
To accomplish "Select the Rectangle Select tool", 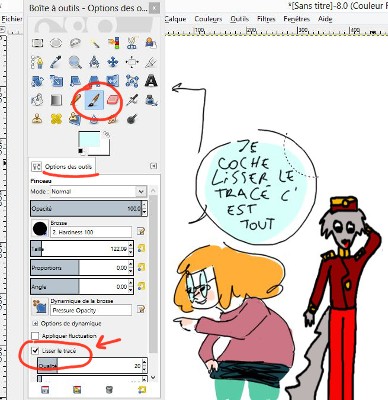I will point(37,43).
